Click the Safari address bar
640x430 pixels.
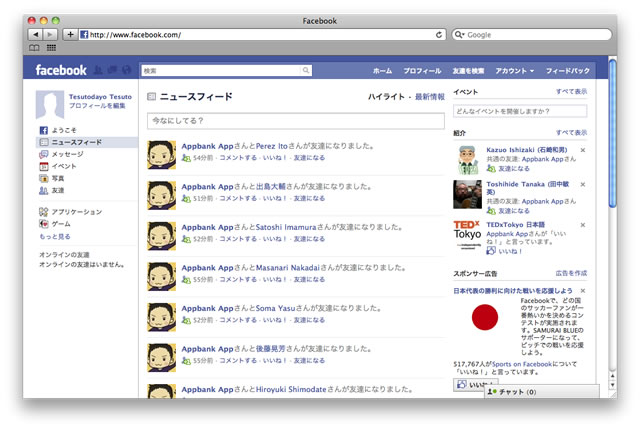tap(262, 35)
